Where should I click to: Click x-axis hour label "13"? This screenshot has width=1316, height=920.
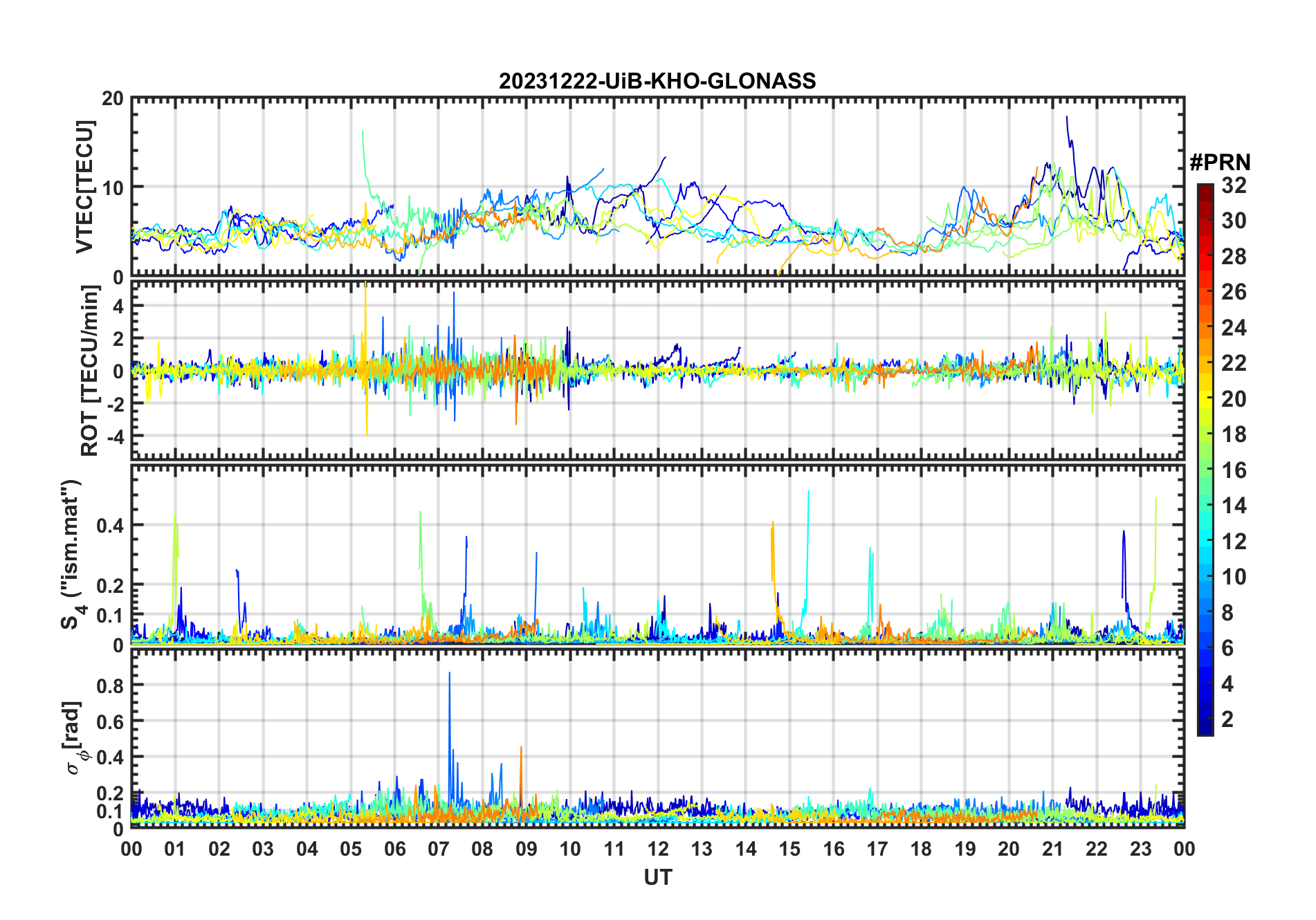[702, 849]
